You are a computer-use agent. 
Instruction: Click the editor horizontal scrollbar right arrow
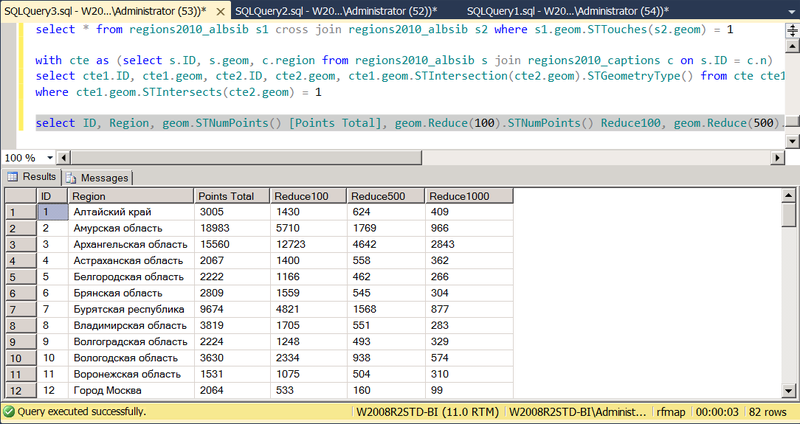click(776, 158)
